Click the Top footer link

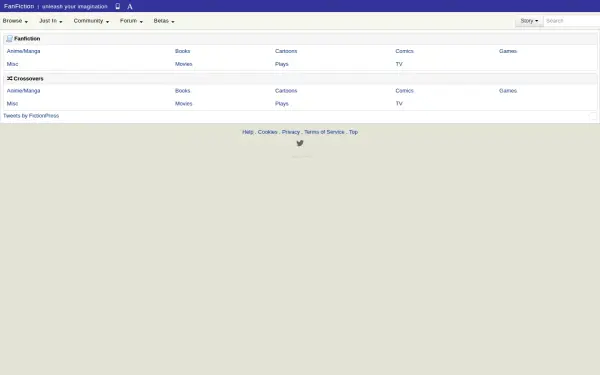point(353,132)
